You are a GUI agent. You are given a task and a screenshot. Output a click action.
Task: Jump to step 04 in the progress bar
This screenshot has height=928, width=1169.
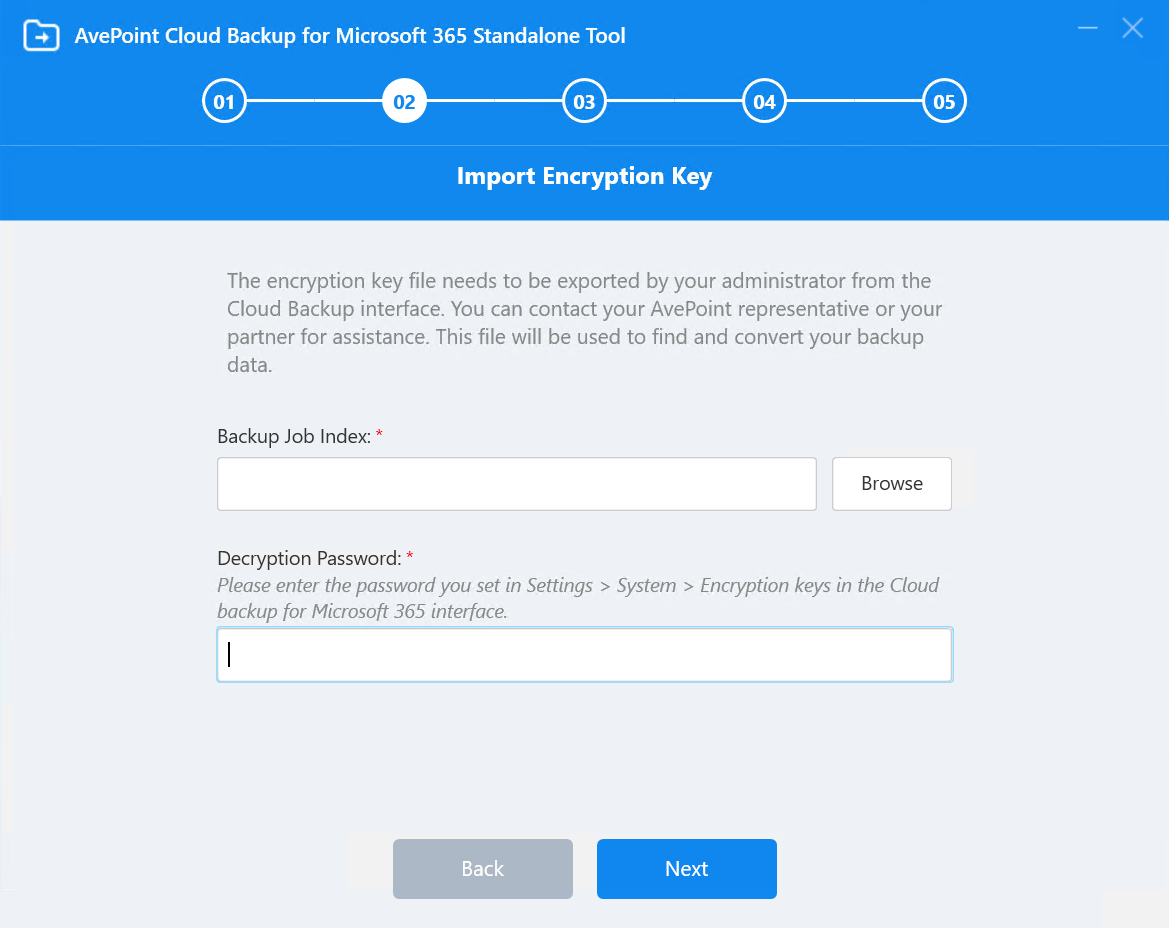pos(764,100)
